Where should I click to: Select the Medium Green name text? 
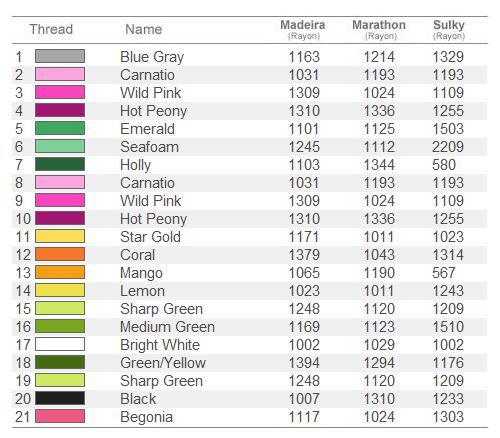coord(167,327)
